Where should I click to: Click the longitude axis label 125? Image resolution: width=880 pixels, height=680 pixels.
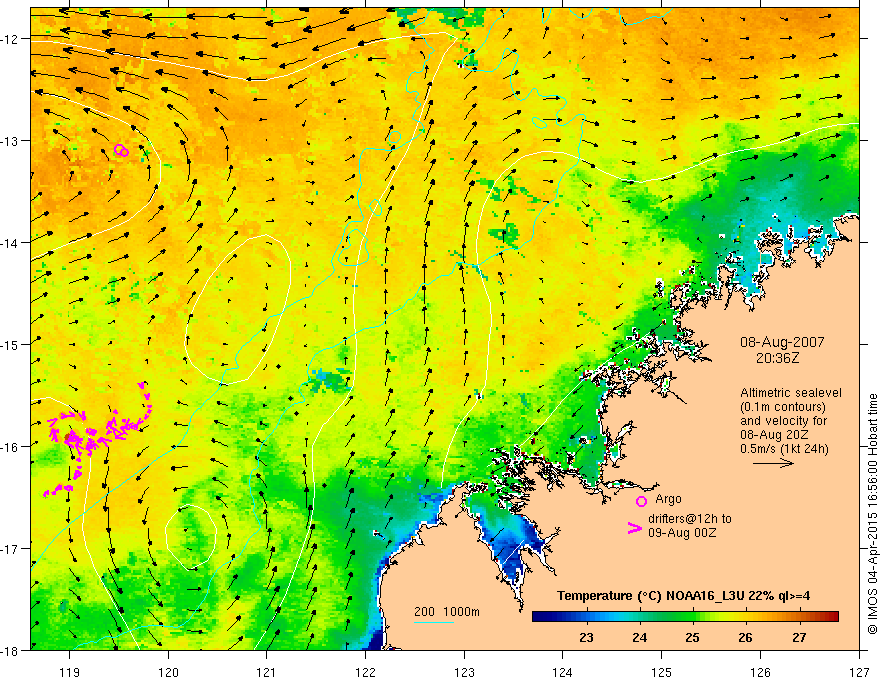[x=662, y=672]
